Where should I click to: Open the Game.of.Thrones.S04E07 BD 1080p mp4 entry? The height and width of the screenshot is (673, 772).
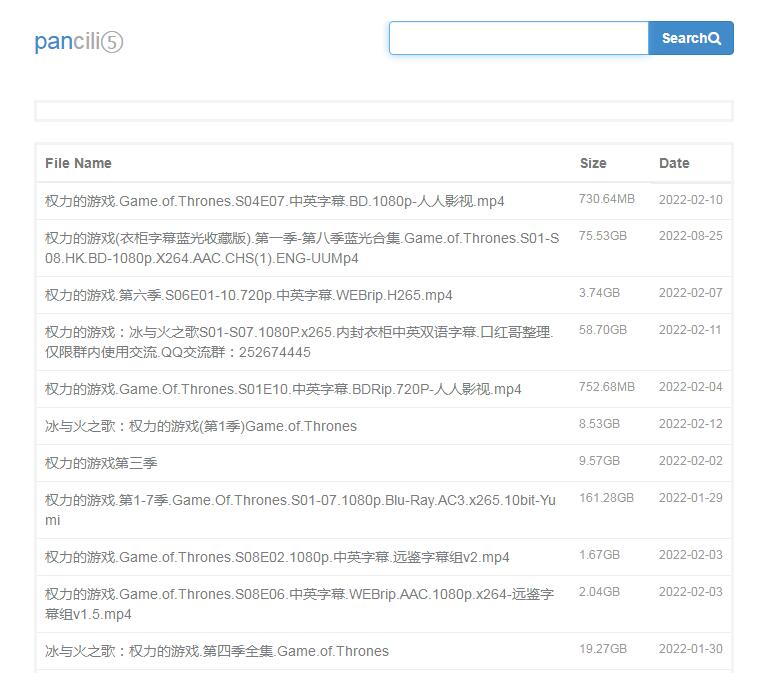point(275,201)
